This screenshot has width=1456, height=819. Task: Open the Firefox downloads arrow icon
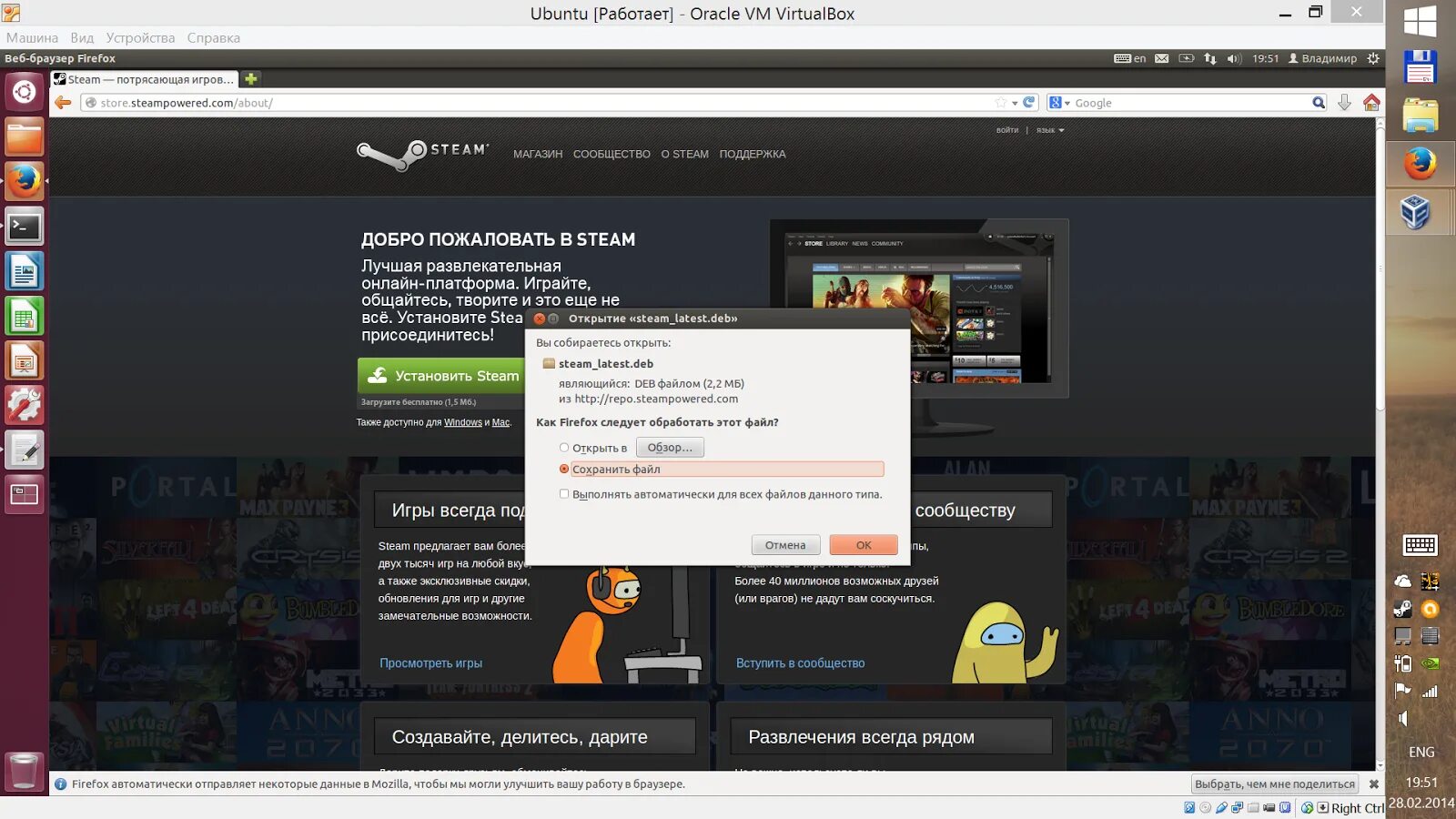1344,103
